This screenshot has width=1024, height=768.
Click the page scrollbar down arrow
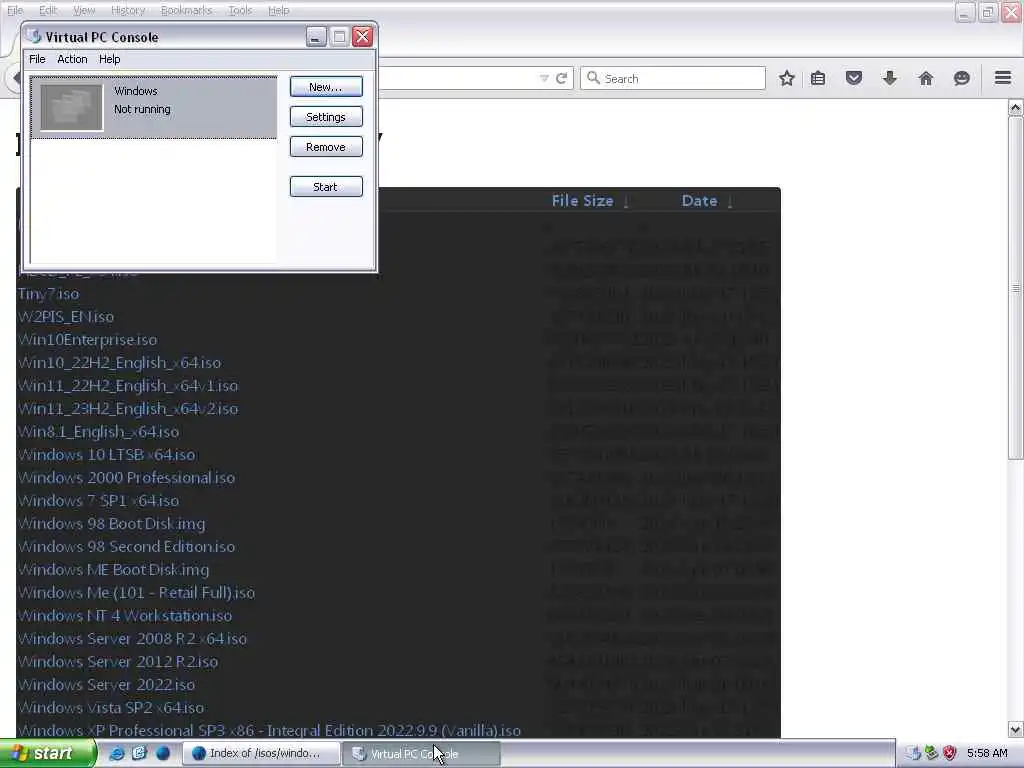(x=1016, y=729)
